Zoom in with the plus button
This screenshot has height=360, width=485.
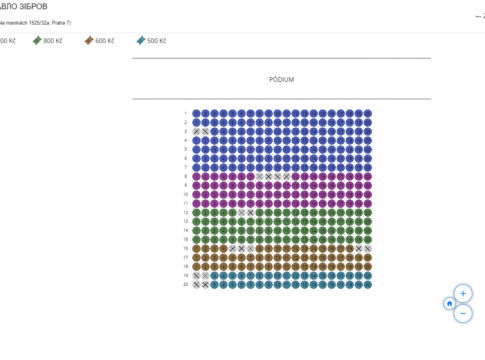(x=463, y=294)
